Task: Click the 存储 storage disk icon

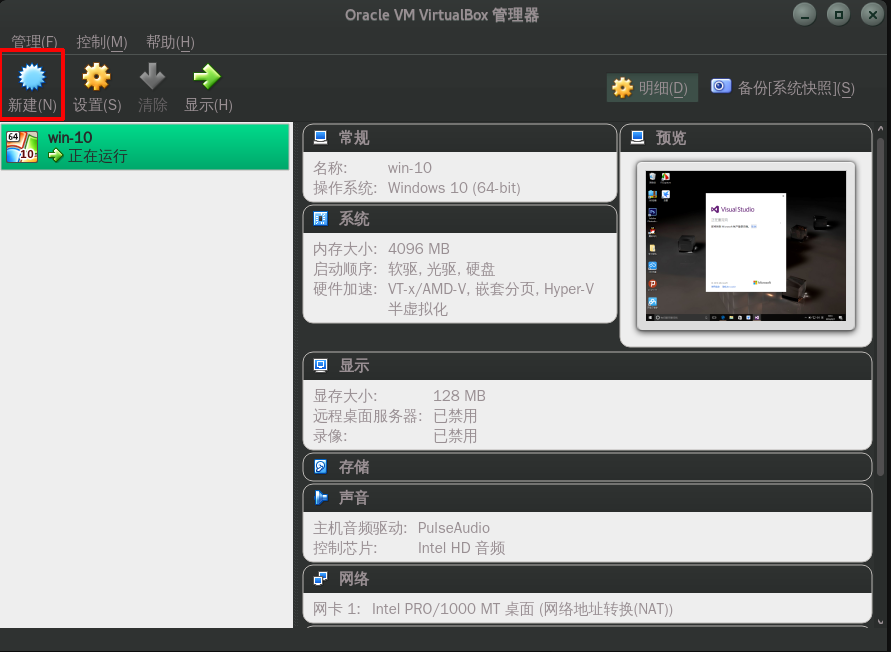Action: click(x=320, y=467)
